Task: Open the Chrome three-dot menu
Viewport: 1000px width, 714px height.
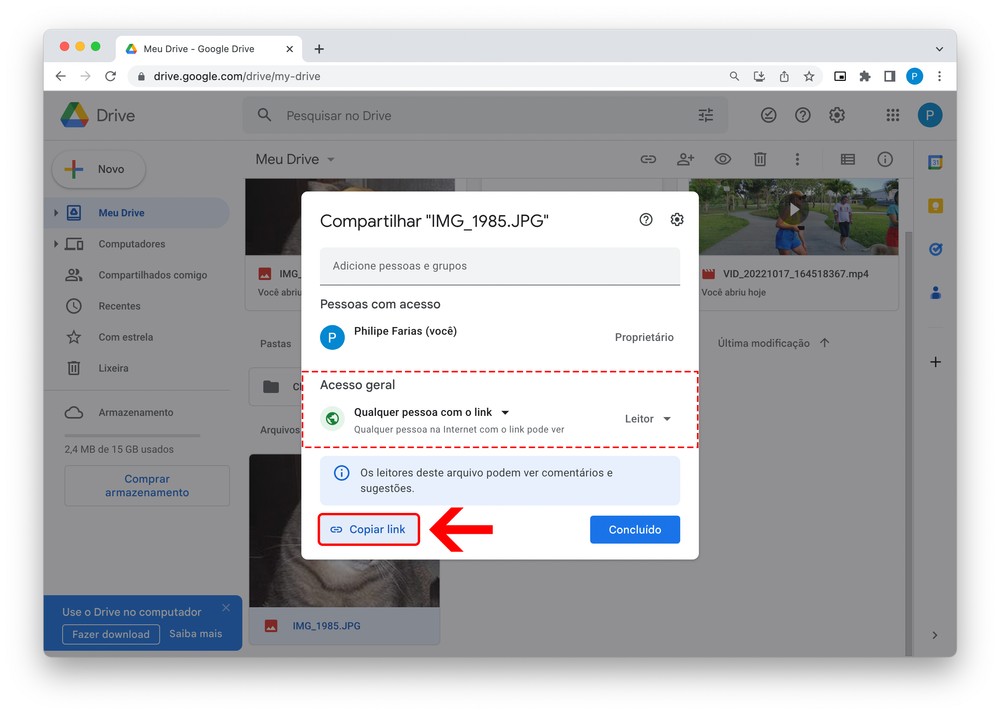Action: pos(939,76)
